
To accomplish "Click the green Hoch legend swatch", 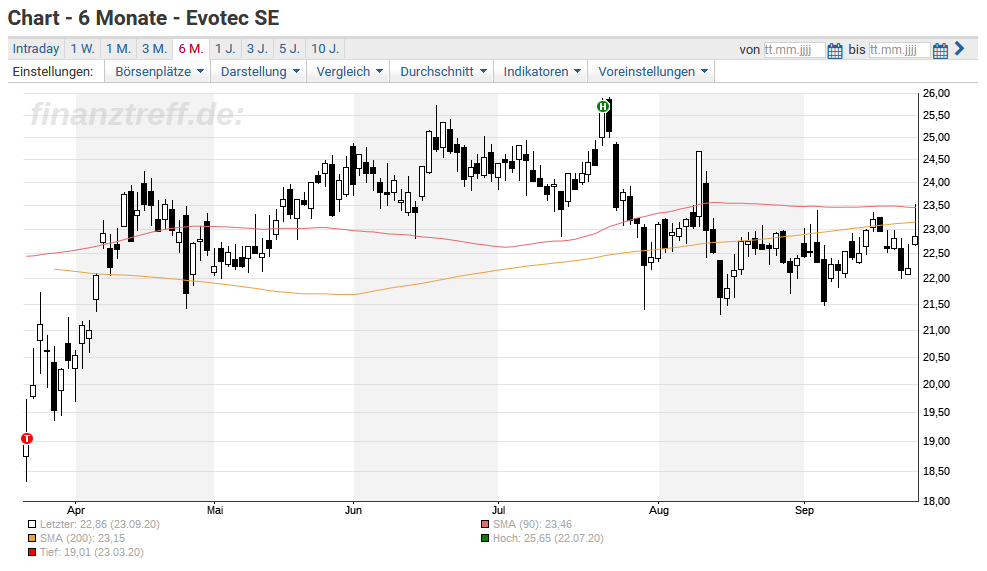I will (x=485, y=538).
